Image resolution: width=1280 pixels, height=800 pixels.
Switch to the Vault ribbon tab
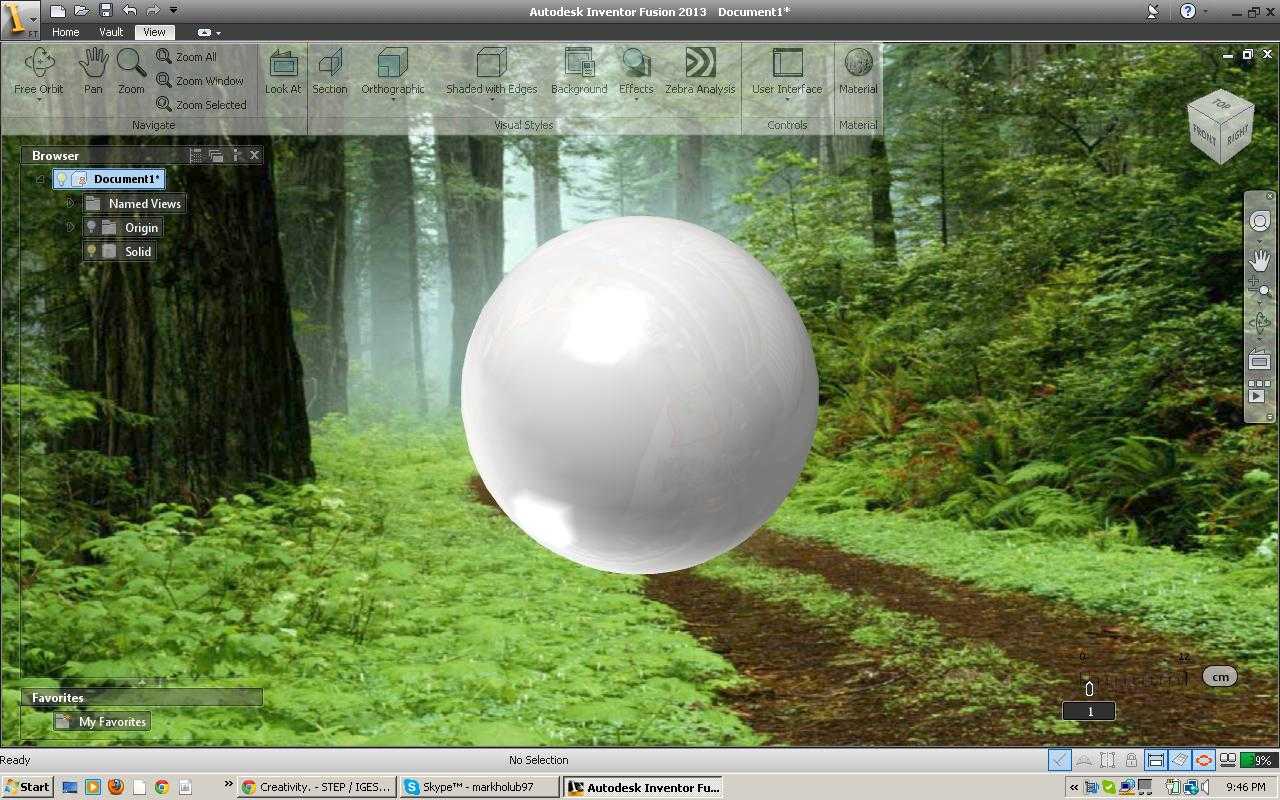pyautogui.click(x=111, y=32)
